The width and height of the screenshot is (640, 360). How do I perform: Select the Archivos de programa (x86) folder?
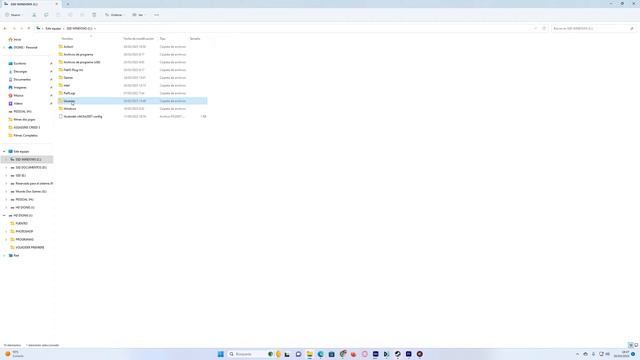pyautogui.click(x=82, y=62)
